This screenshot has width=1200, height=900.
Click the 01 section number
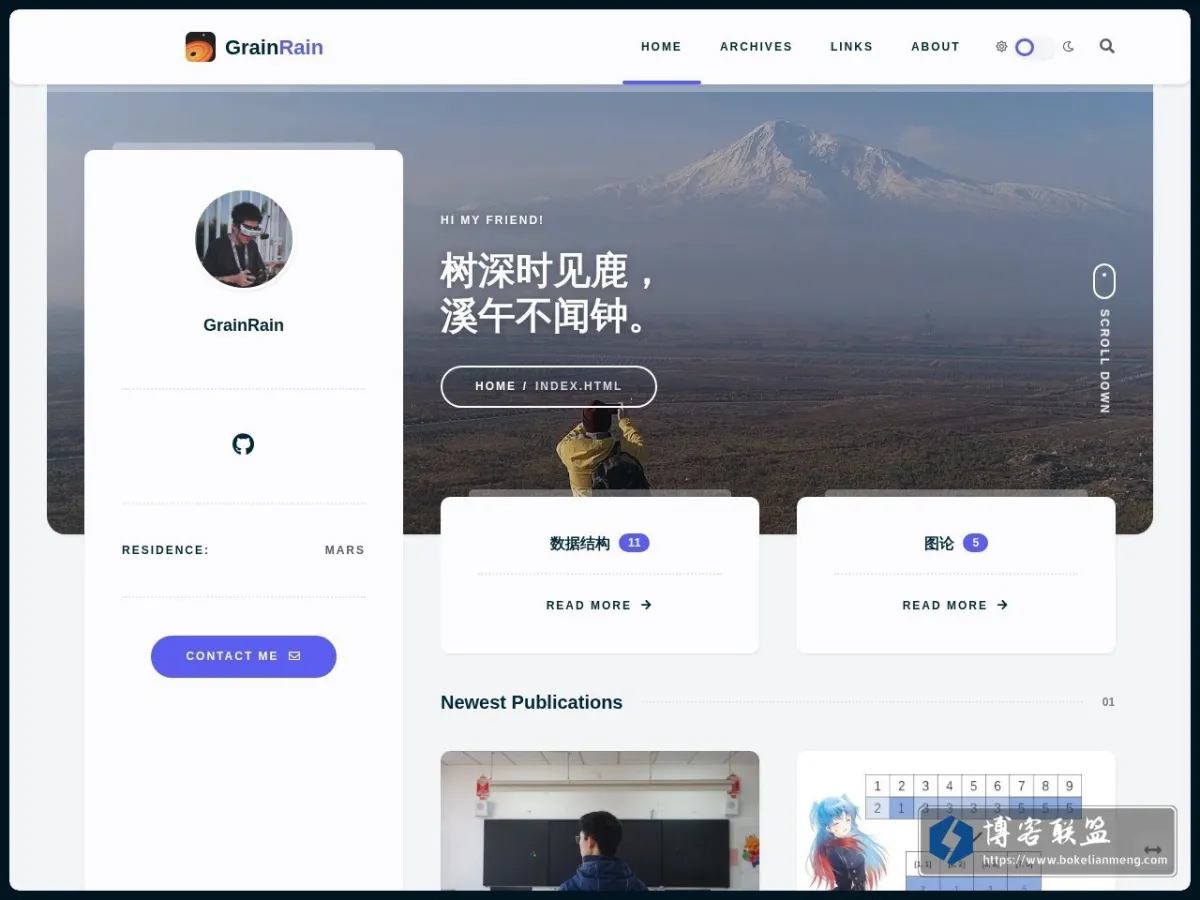click(x=1108, y=702)
